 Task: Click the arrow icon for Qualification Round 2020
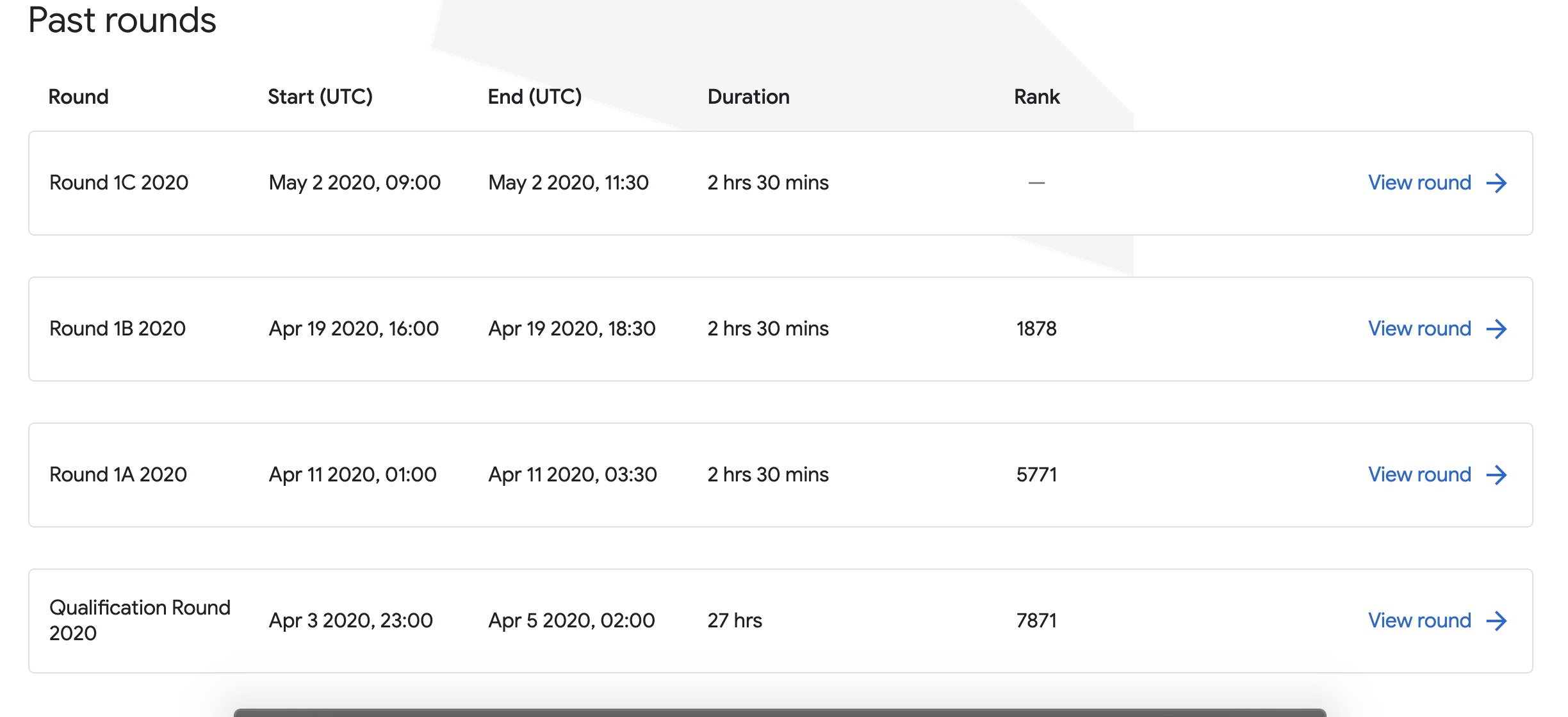tap(1497, 621)
